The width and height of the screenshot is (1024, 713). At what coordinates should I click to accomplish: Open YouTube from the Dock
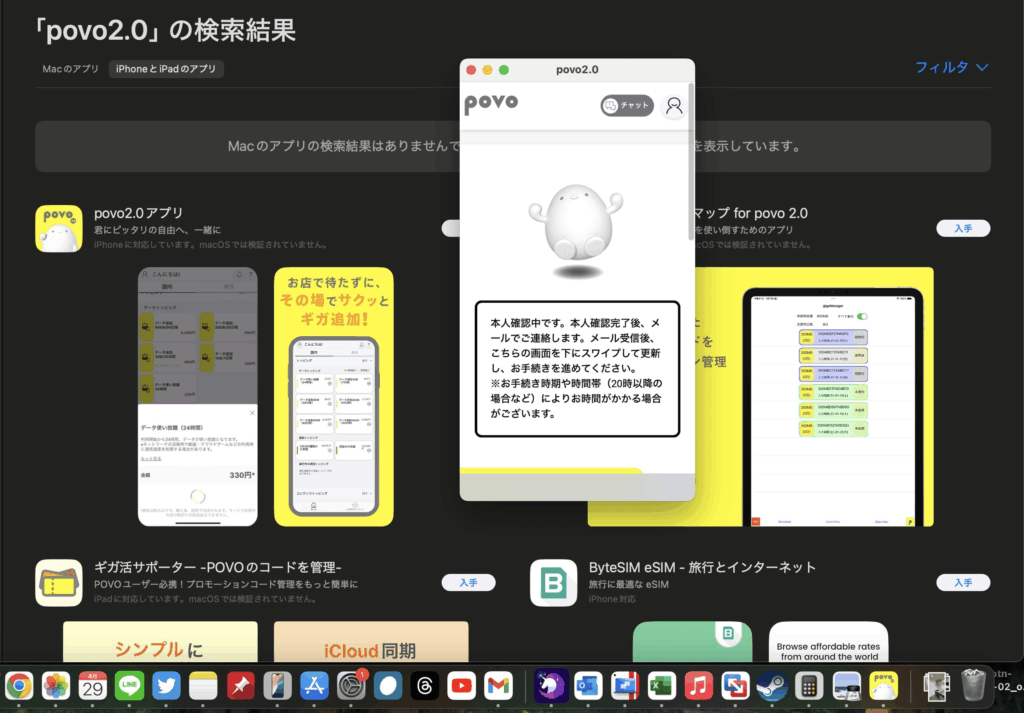coord(462,686)
